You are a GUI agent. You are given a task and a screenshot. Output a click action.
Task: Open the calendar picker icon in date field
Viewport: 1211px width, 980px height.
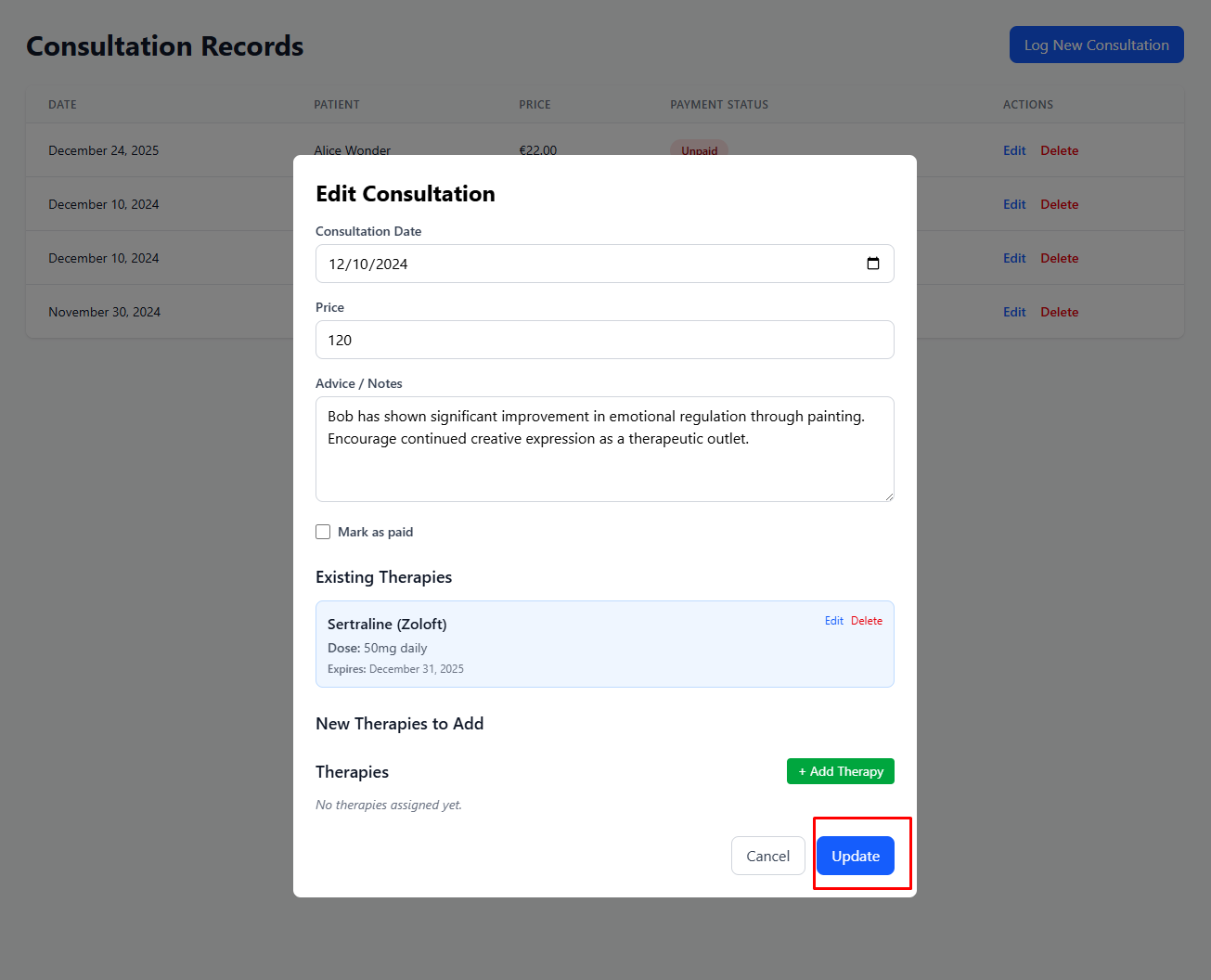(x=872, y=264)
